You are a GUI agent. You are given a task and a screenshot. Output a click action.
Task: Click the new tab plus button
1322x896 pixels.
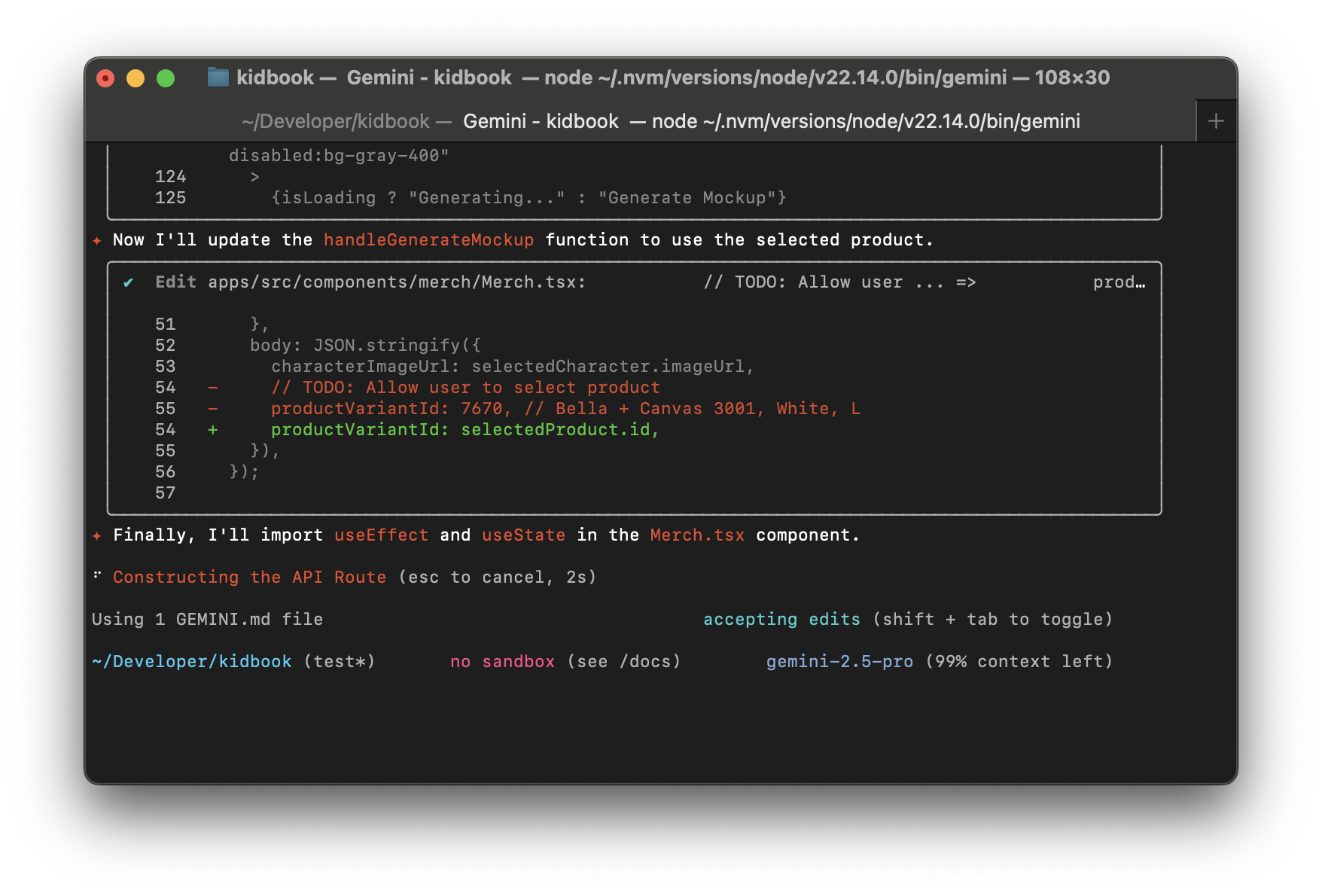click(x=1216, y=121)
